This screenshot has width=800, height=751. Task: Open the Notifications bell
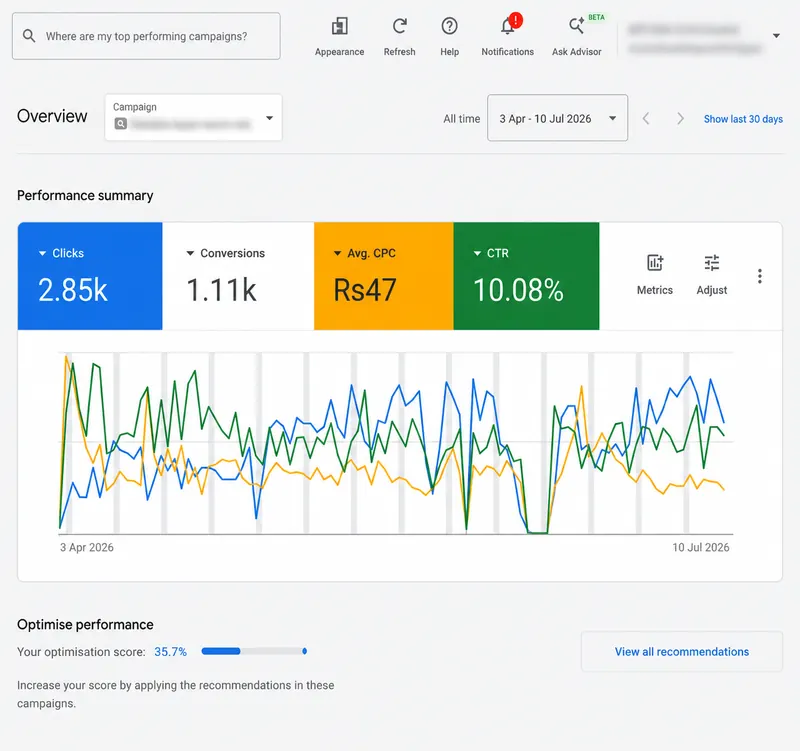point(508,26)
